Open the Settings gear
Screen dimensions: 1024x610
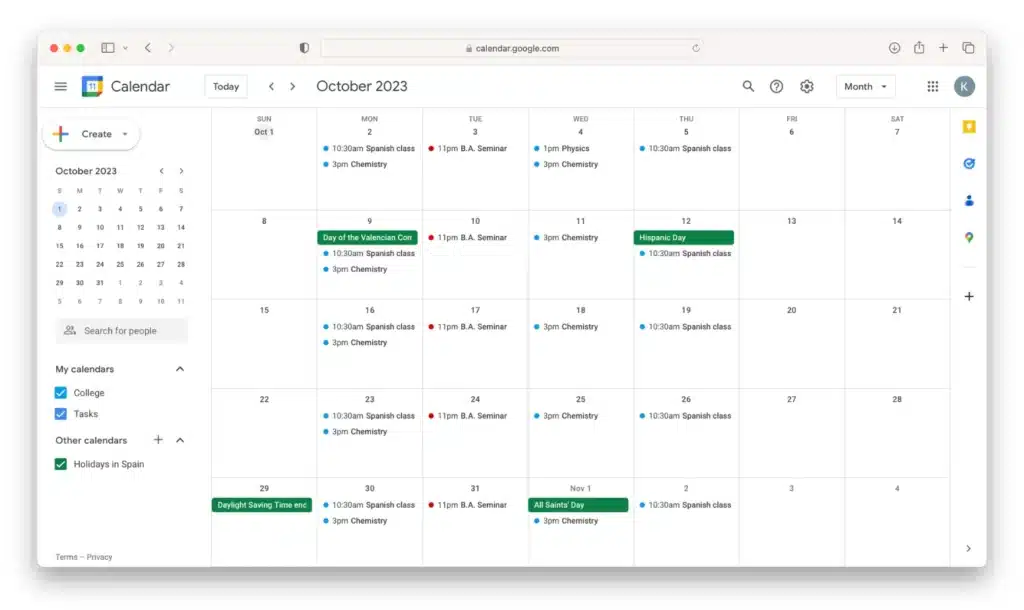click(x=807, y=86)
